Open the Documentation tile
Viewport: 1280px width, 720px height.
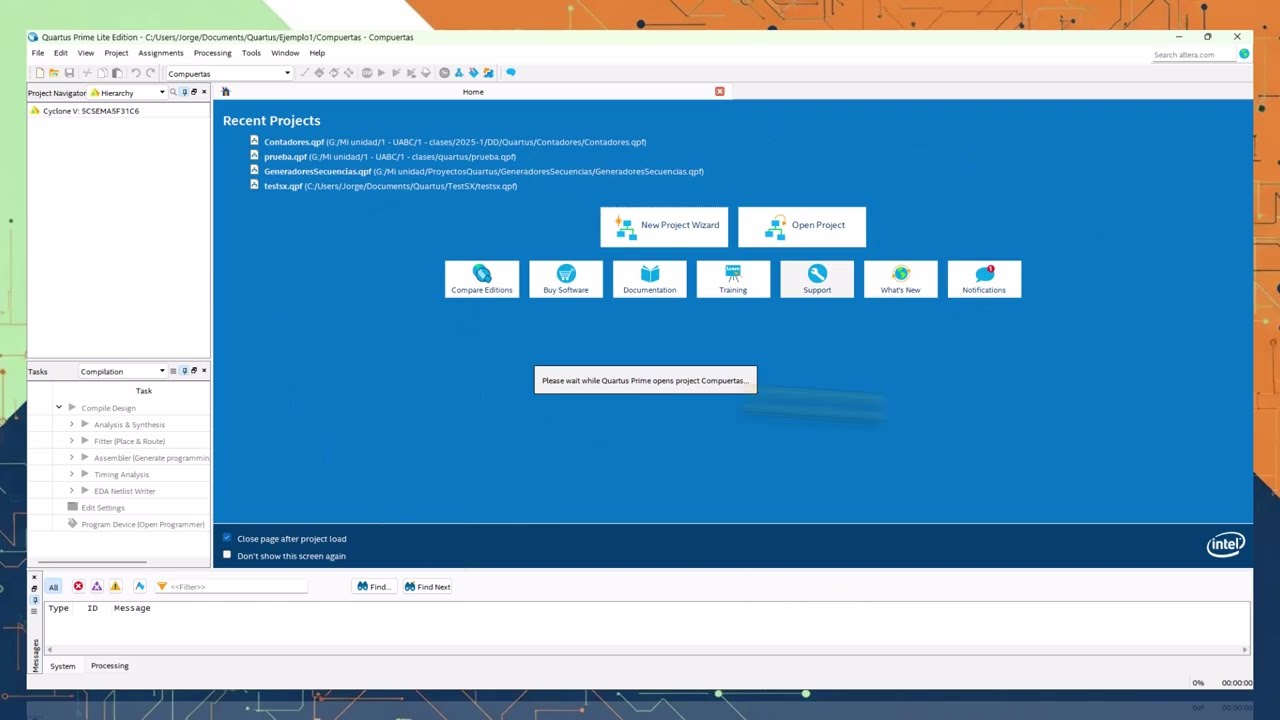(650, 279)
